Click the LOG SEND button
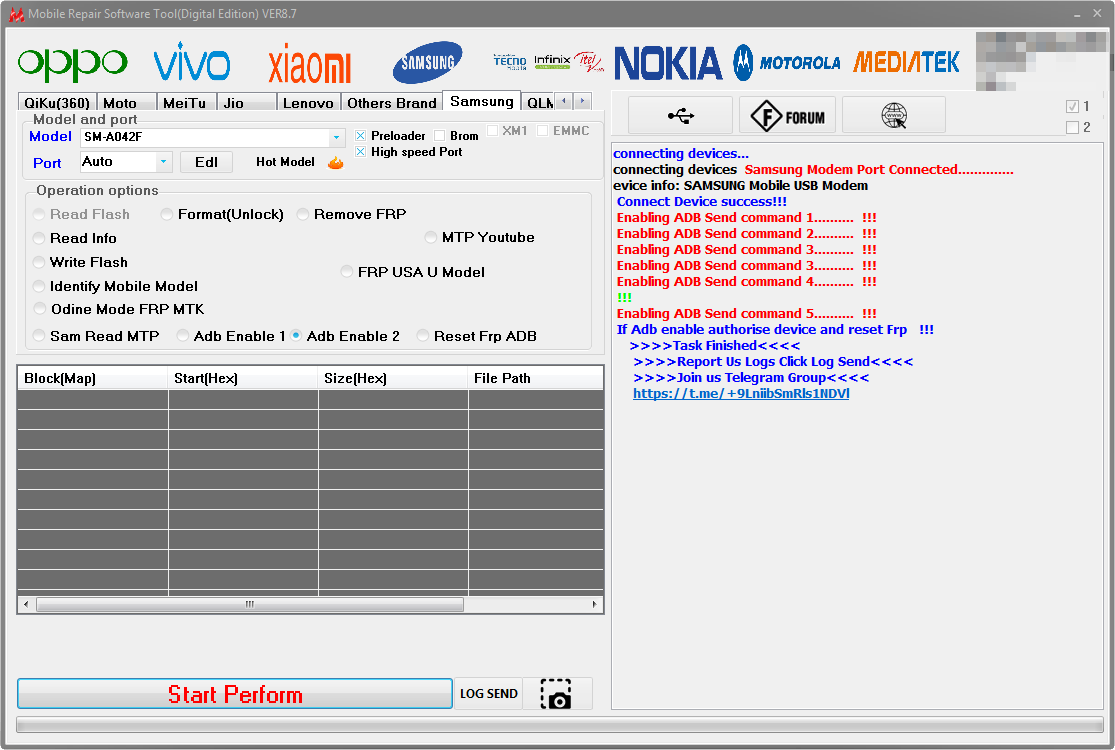This screenshot has width=1115, height=750. 489,694
